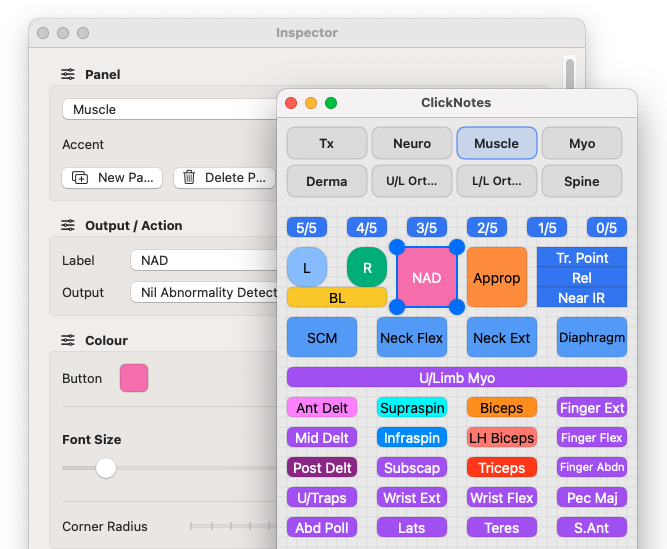Click the Subscap button
667x549 pixels.
412,467
